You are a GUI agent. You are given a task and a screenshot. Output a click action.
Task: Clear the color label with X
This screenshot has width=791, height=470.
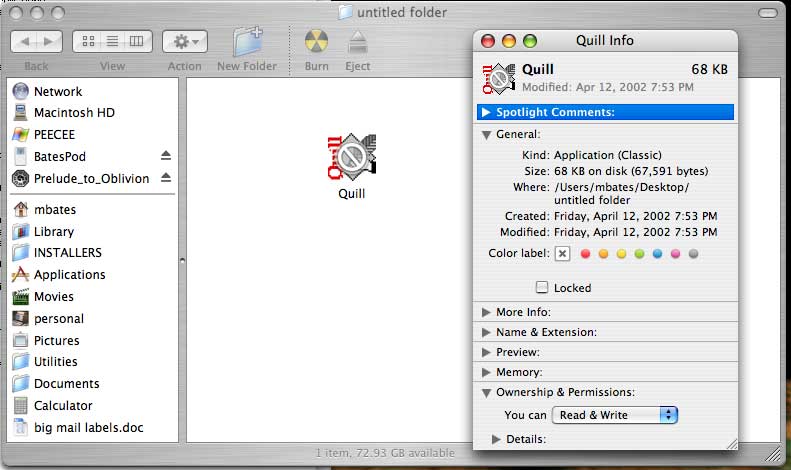[562, 254]
